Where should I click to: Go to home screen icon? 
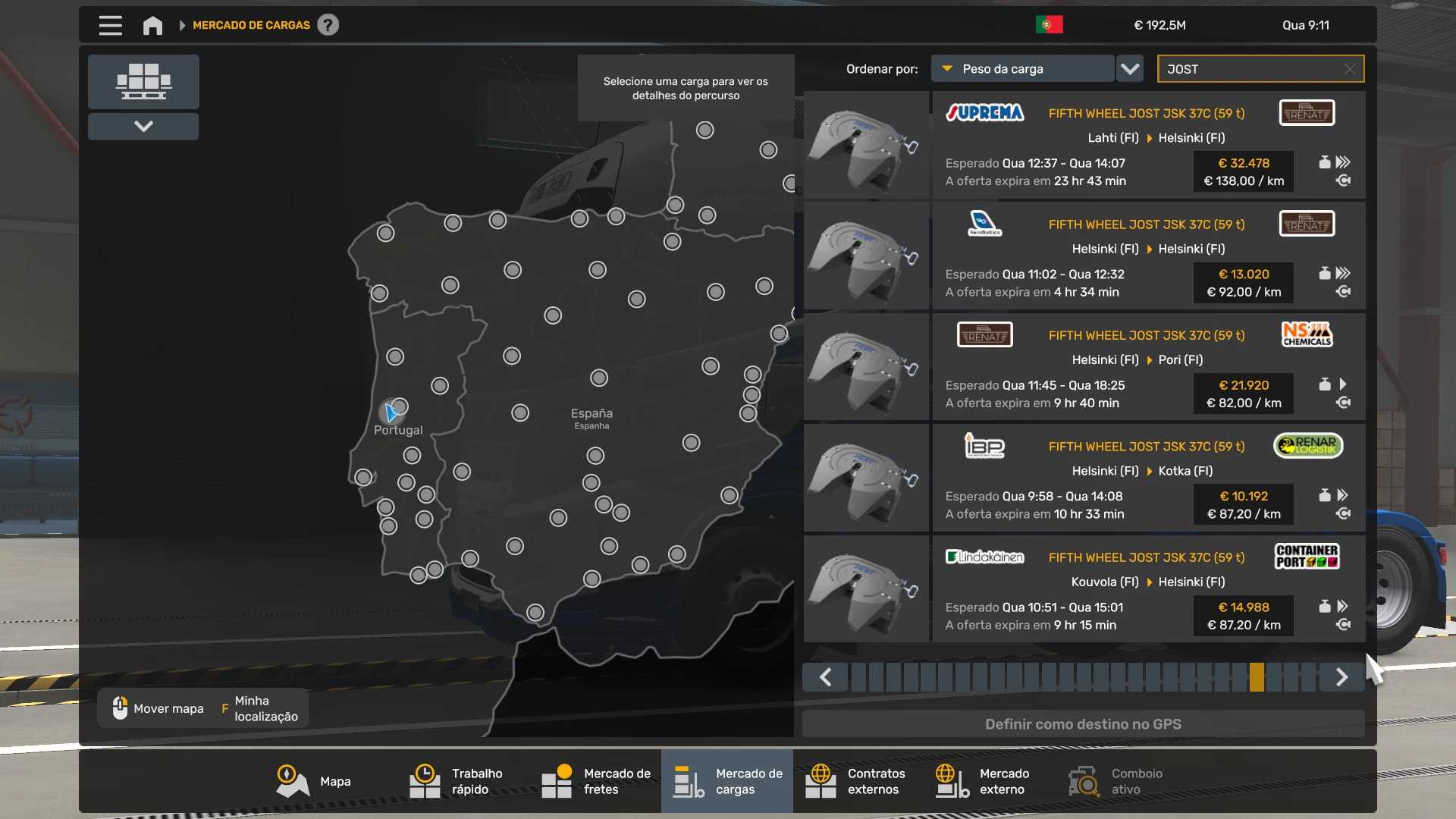click(152, 25)
